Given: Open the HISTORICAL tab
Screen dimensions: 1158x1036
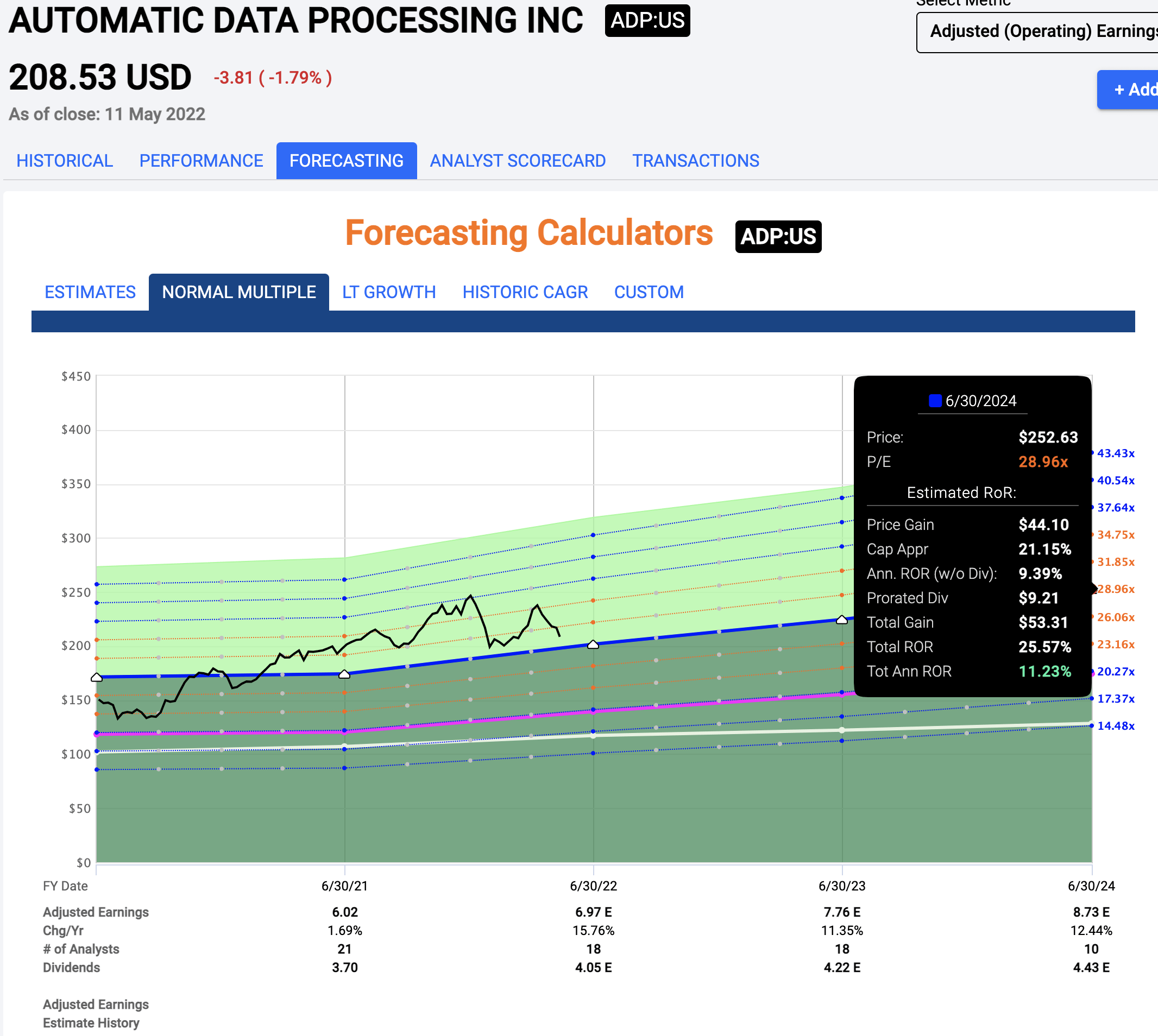Looking at the screenshot, I should (64, 161).
